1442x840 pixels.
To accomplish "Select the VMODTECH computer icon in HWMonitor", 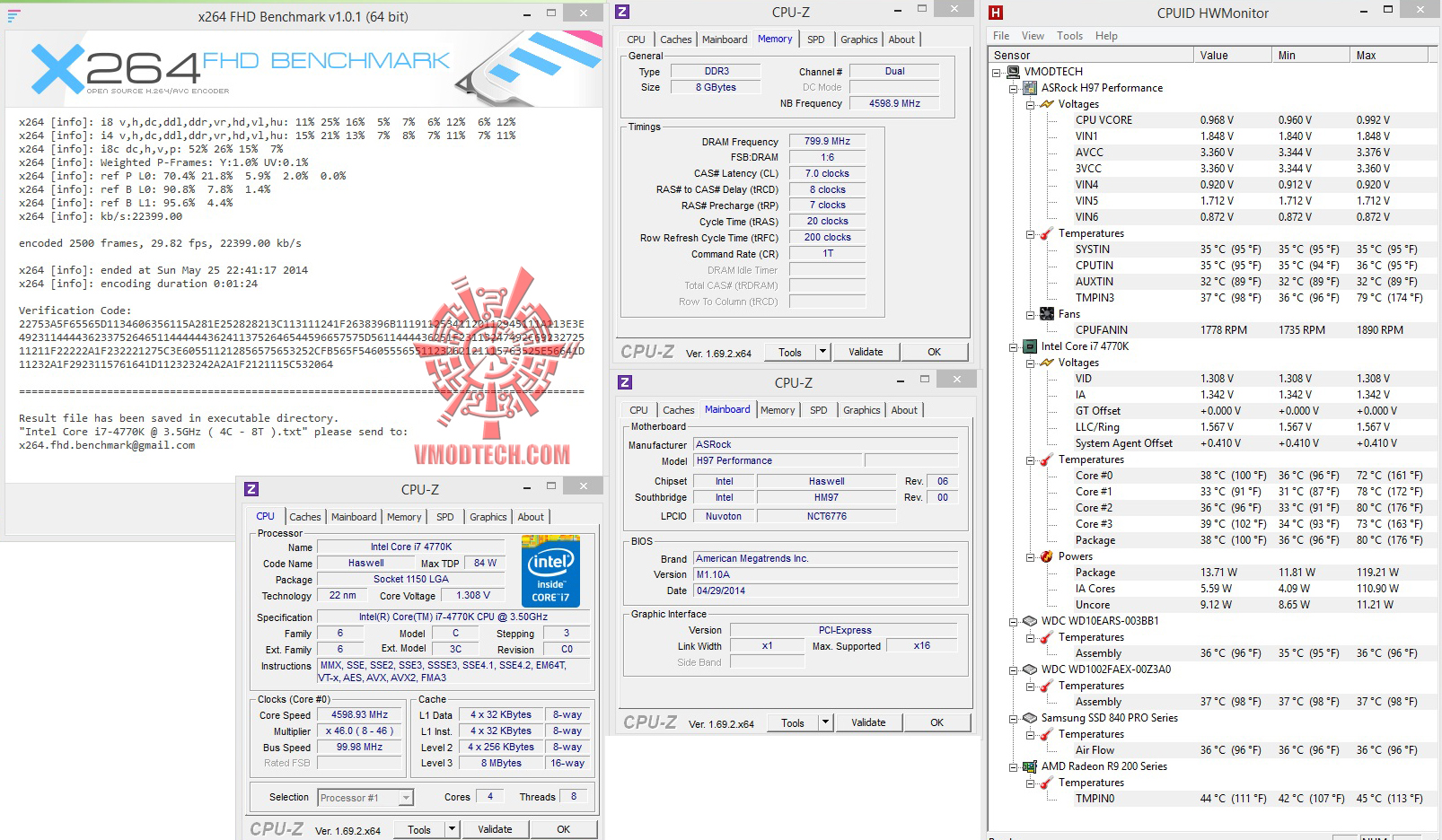I will (x=1014, y=72).
